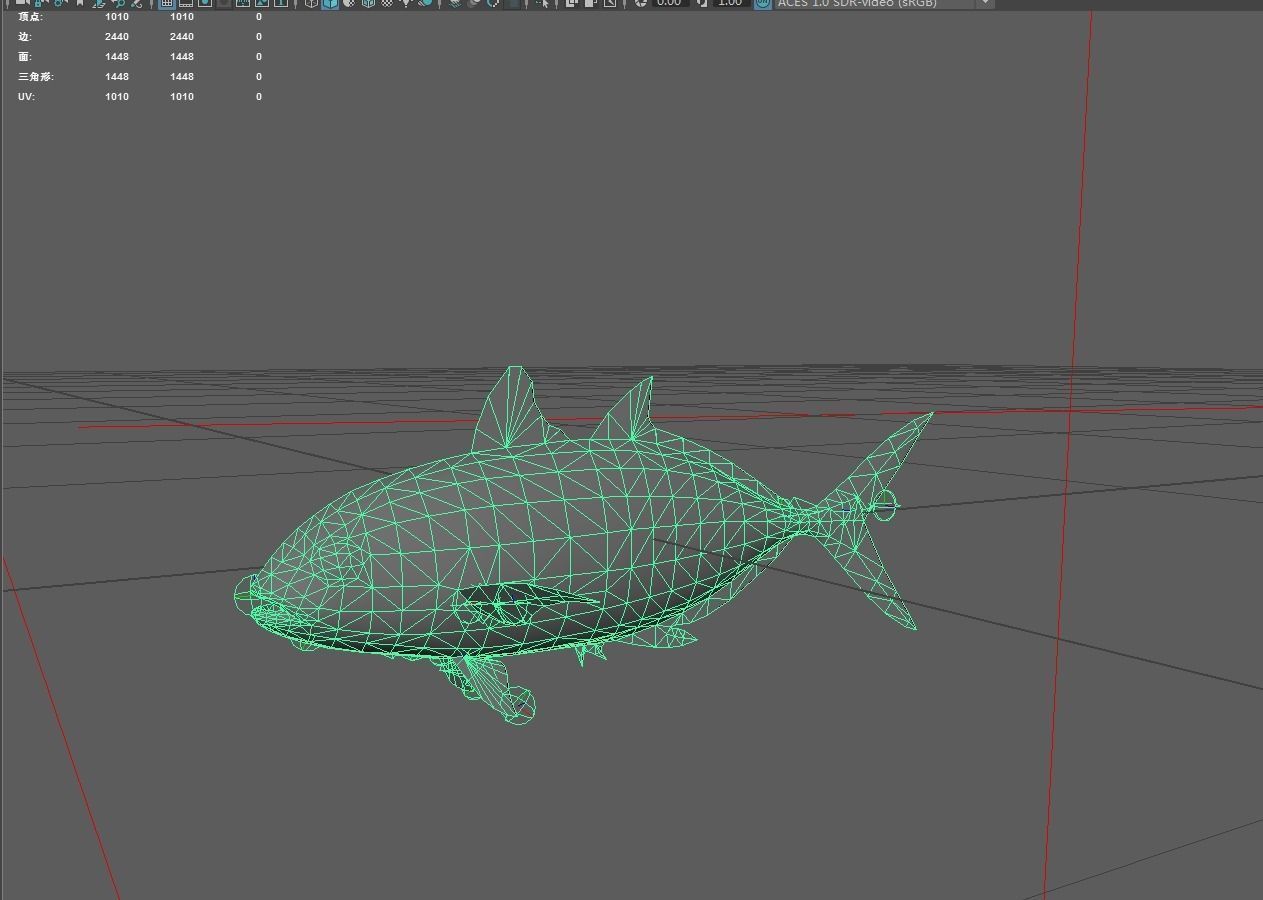This screenshot has height=900, width=1263.
Task: Click the 面 label in heads-up display
Action: [x=24, y=57]
